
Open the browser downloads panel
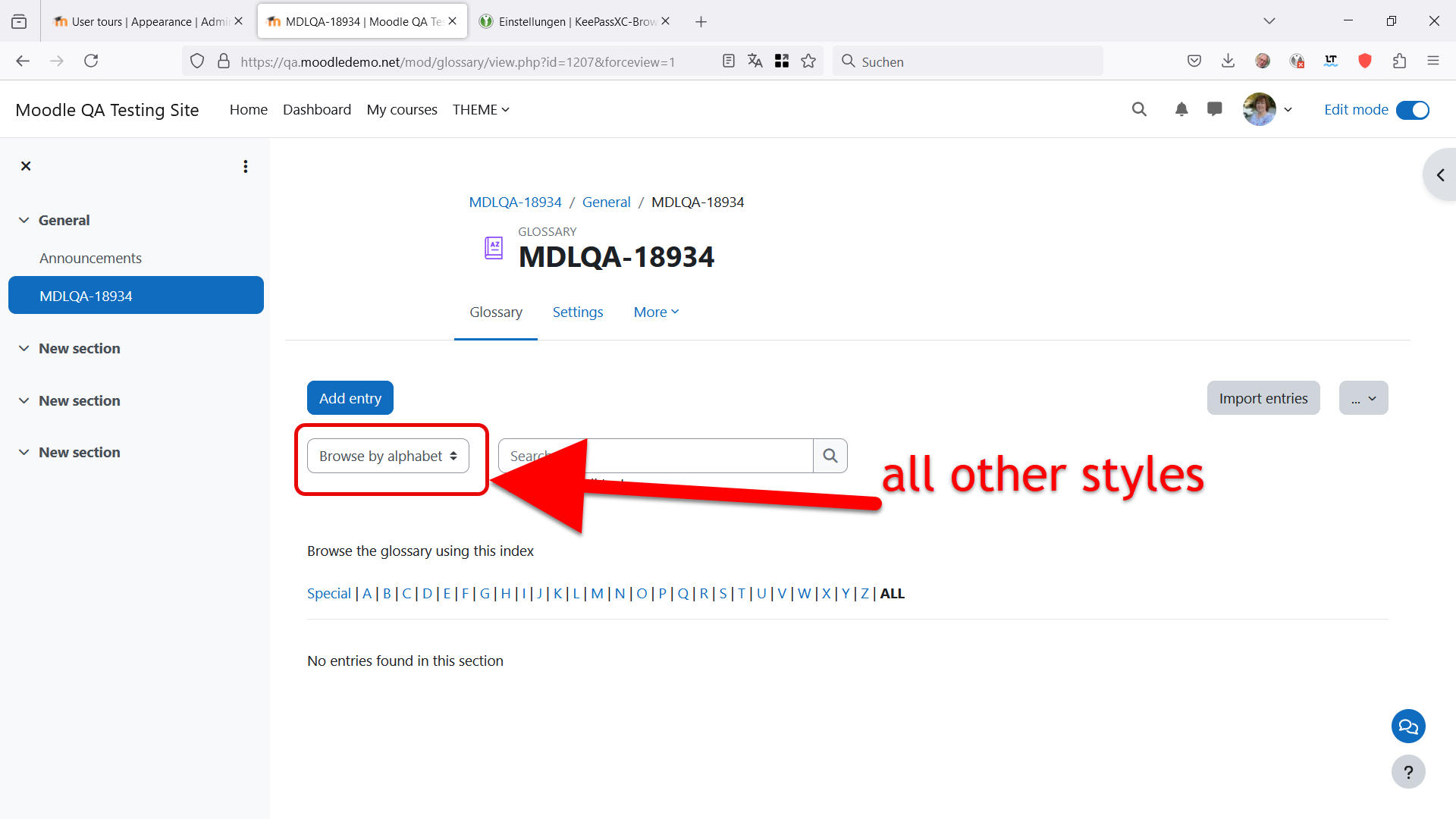point(1228,61)
